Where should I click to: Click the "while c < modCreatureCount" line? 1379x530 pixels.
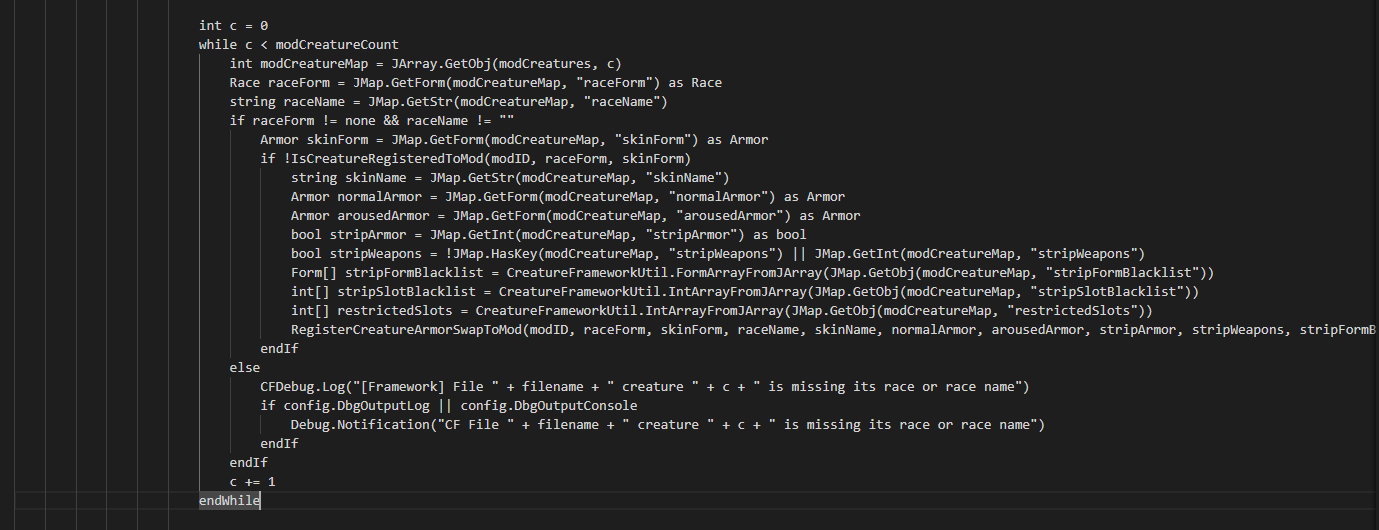[299, 44]
